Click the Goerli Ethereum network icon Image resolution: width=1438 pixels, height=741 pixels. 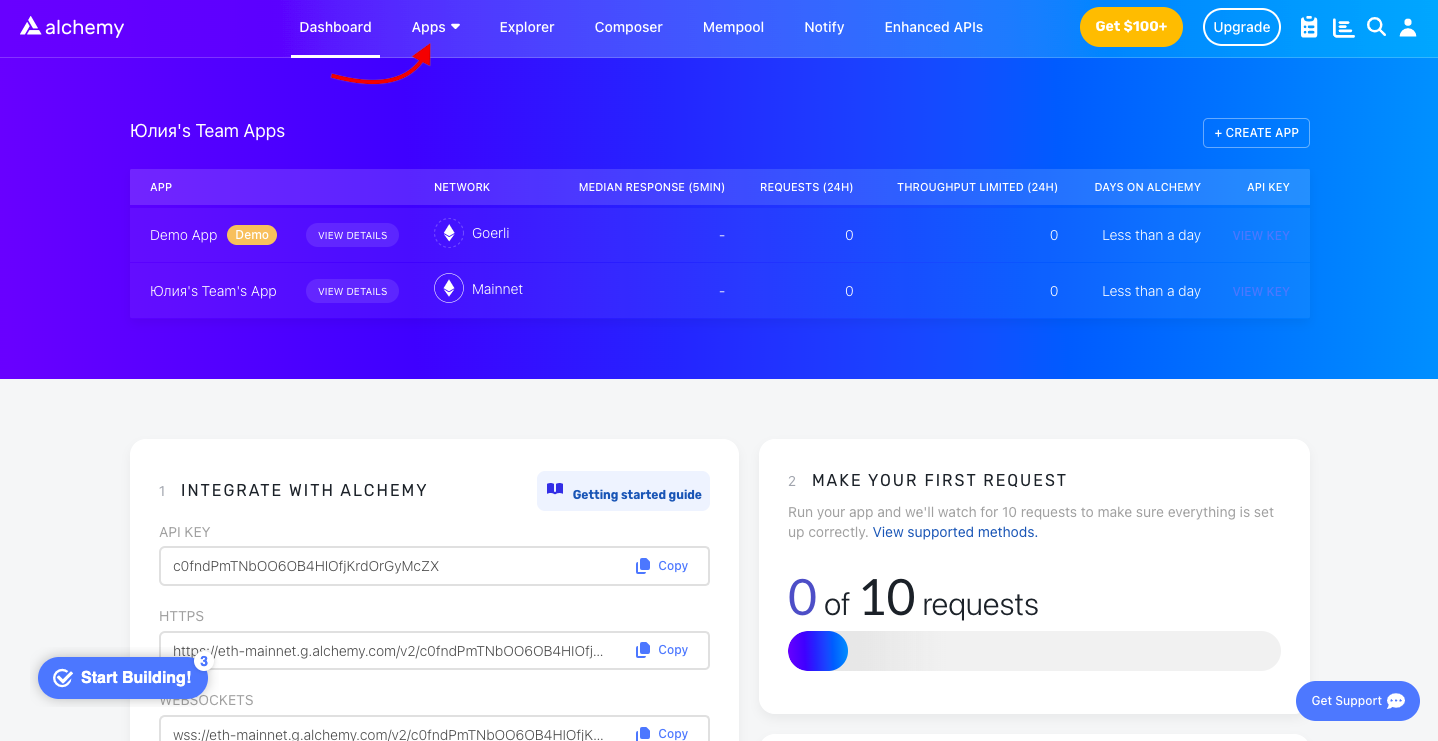pyautogui.click(x=449, y=233)
